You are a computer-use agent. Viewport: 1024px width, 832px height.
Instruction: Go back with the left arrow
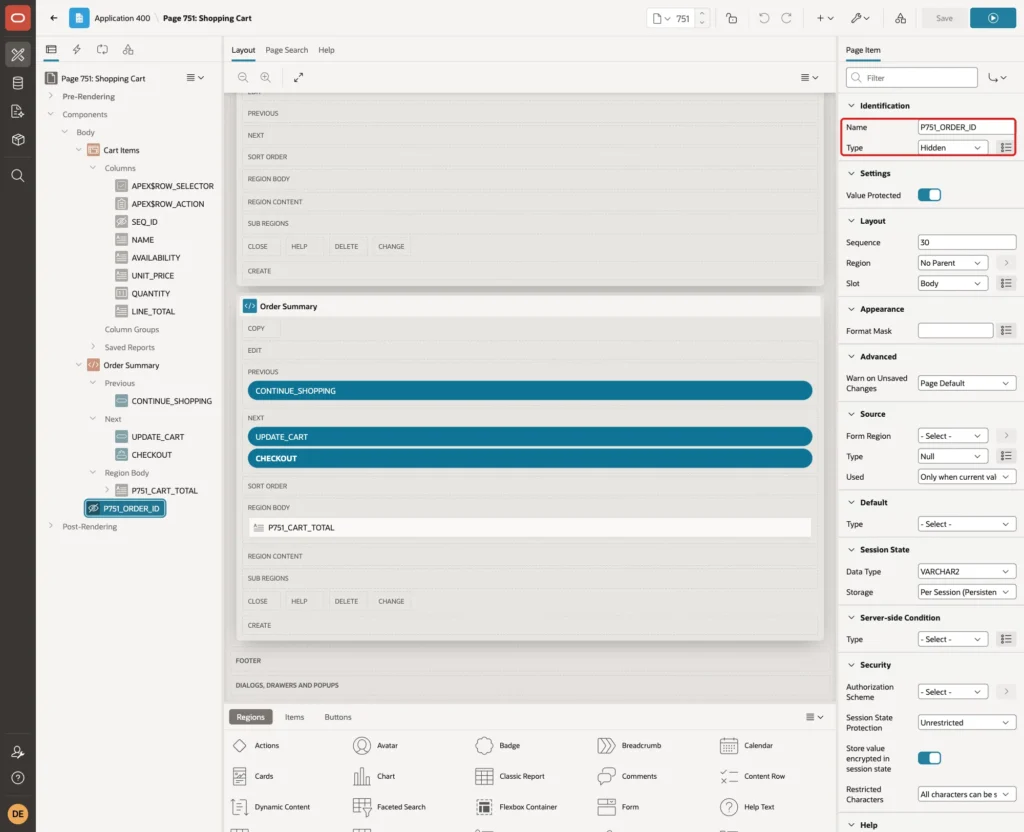pyautogui.click(x=54, y=18)
